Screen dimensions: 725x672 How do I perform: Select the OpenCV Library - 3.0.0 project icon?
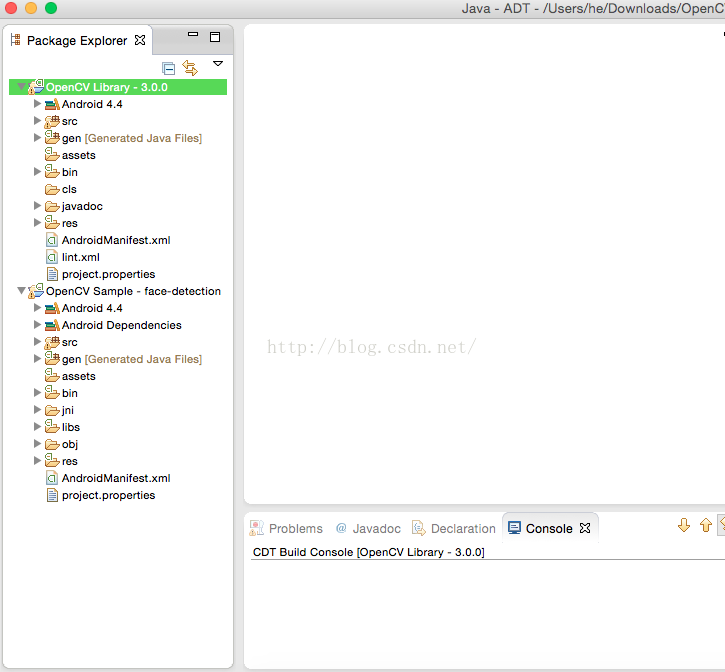pyautogui.click(x=36, y=87)
